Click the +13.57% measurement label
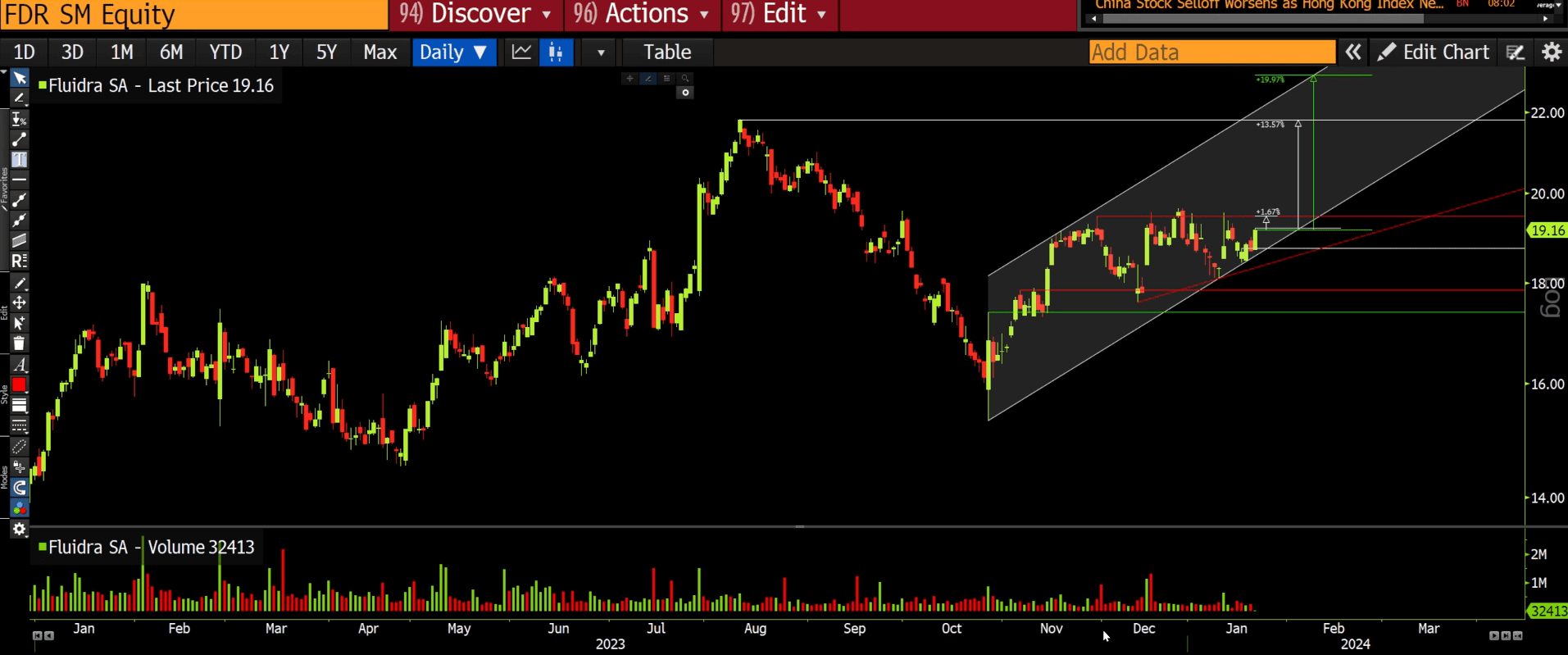Image resolution: width=1568 pixels, height=655 pixels. 1270,125
